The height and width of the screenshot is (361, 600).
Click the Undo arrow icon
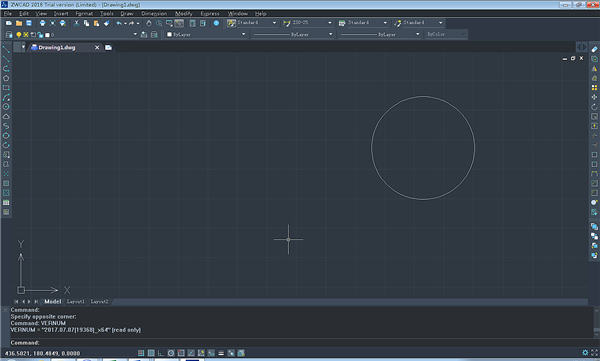pos(119,23)
